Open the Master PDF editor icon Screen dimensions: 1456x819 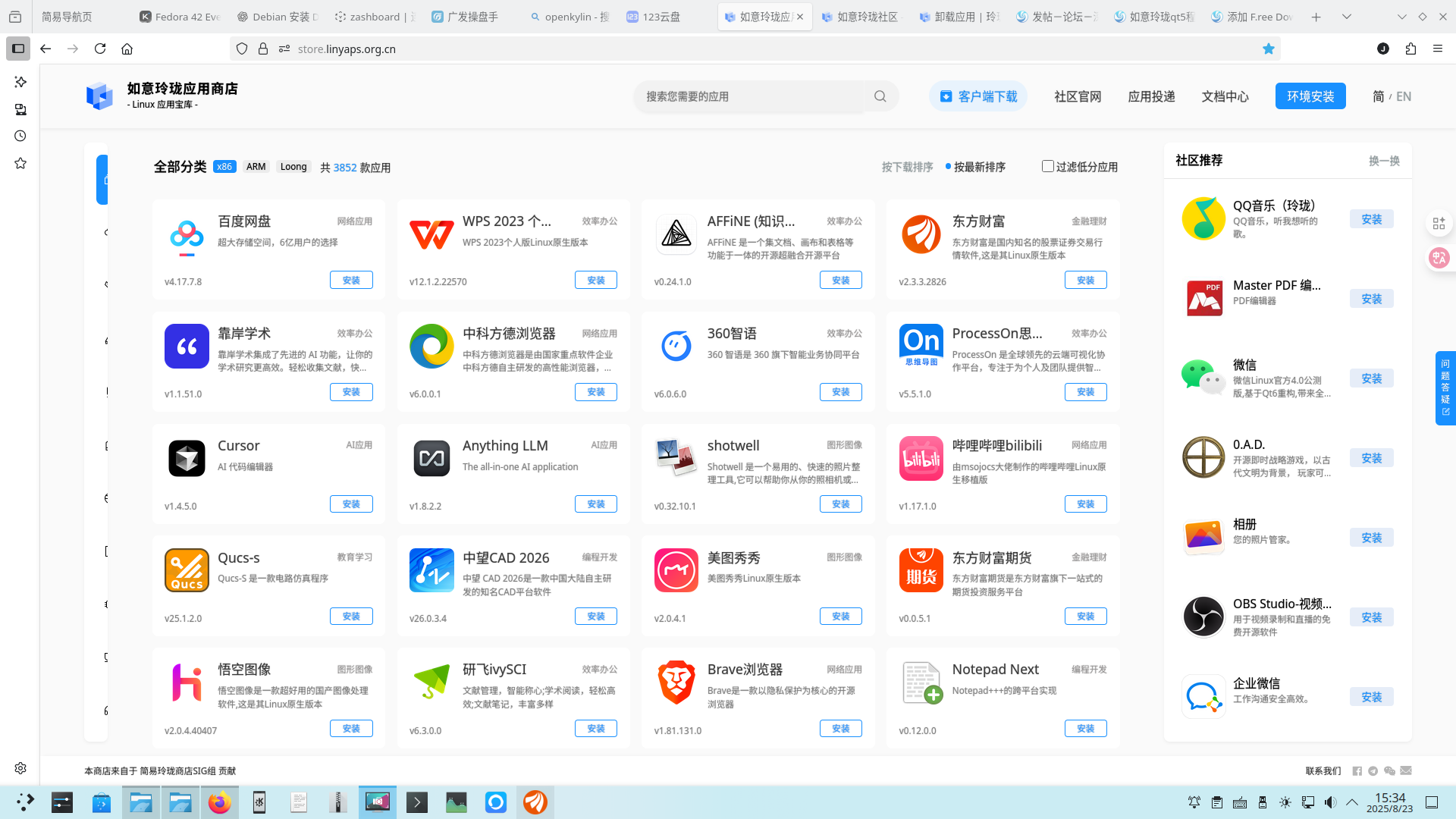click(1203, 299)
